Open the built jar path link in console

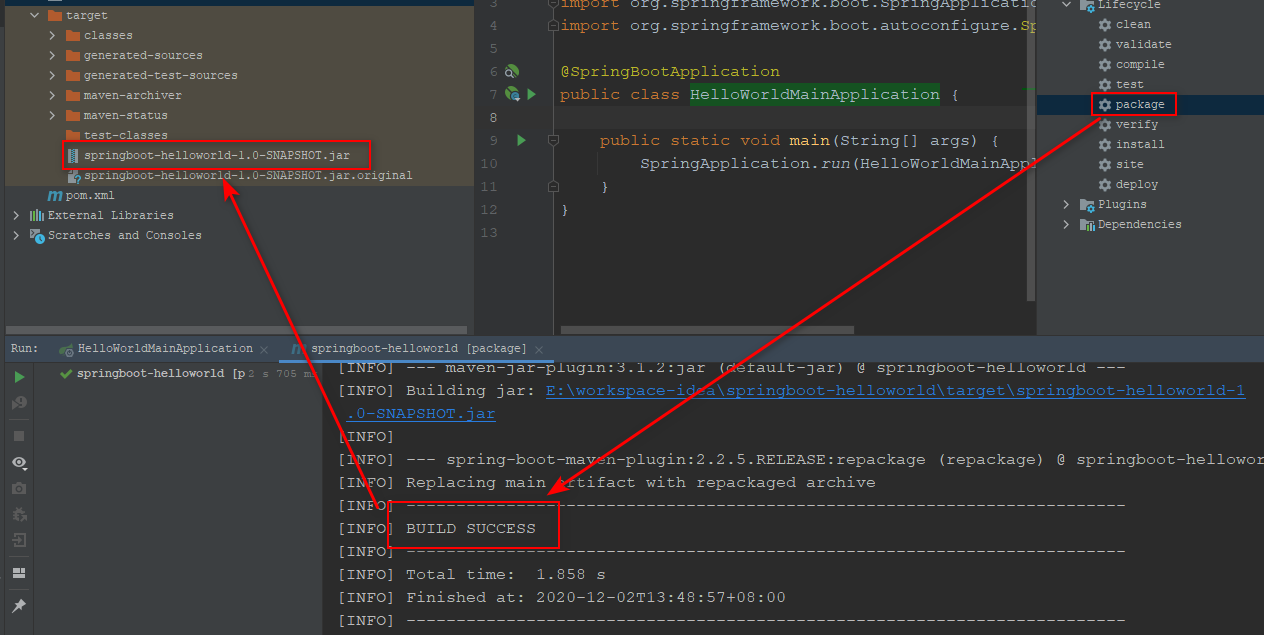895,391
